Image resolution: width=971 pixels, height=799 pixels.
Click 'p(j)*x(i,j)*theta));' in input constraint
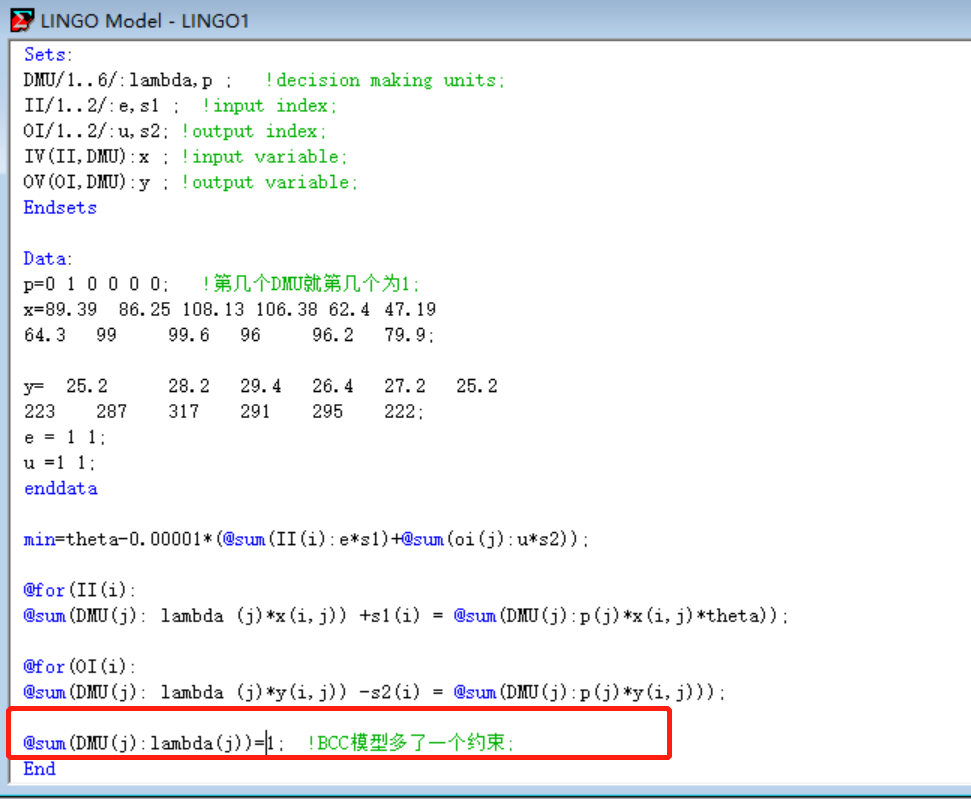tap(684, 616)
